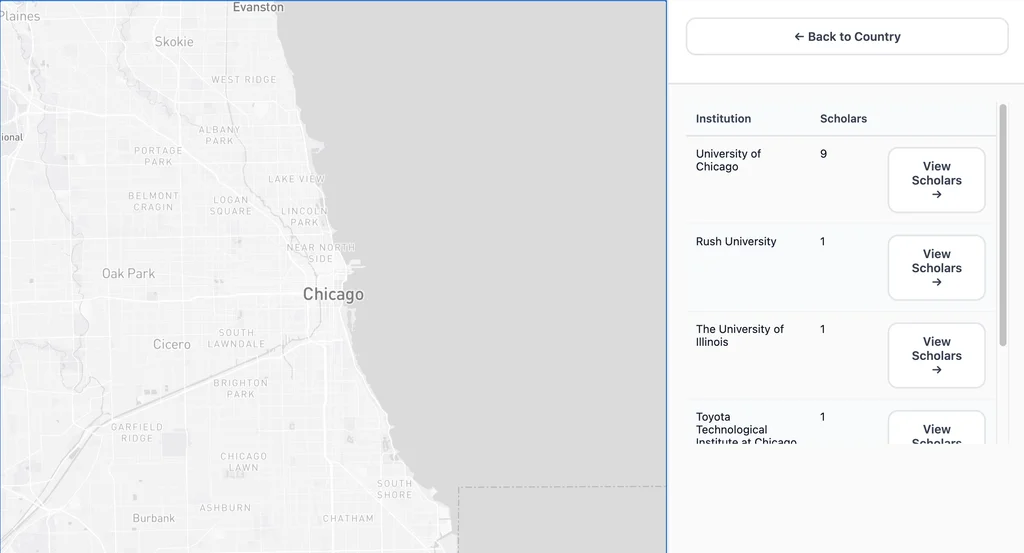This screenshot has height=553, width=1024.
Task: Click Toyota Technological Institute row name
Action: [x=746, y=429]
